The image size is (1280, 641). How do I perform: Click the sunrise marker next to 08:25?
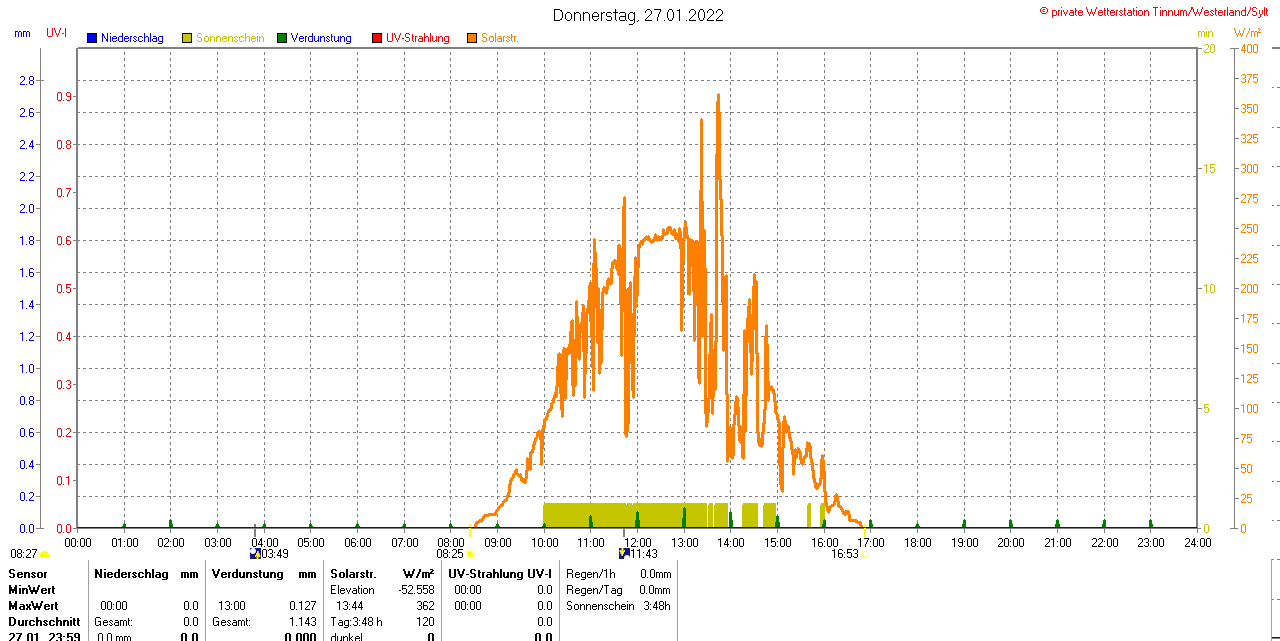(470, 554)
